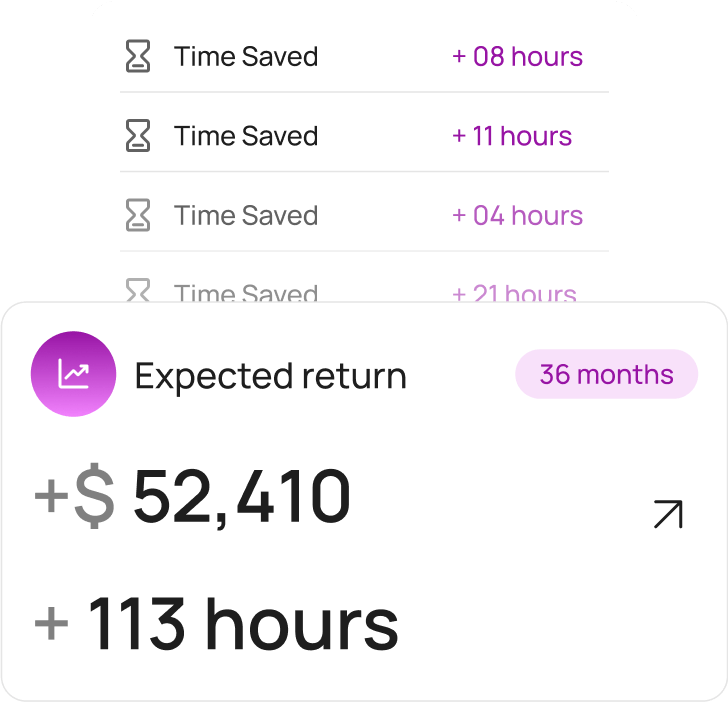This screenshot has height=702, width=728.
Task: Click the partially hidden hourglass in the +21 hours row
Action: [138, 291]
